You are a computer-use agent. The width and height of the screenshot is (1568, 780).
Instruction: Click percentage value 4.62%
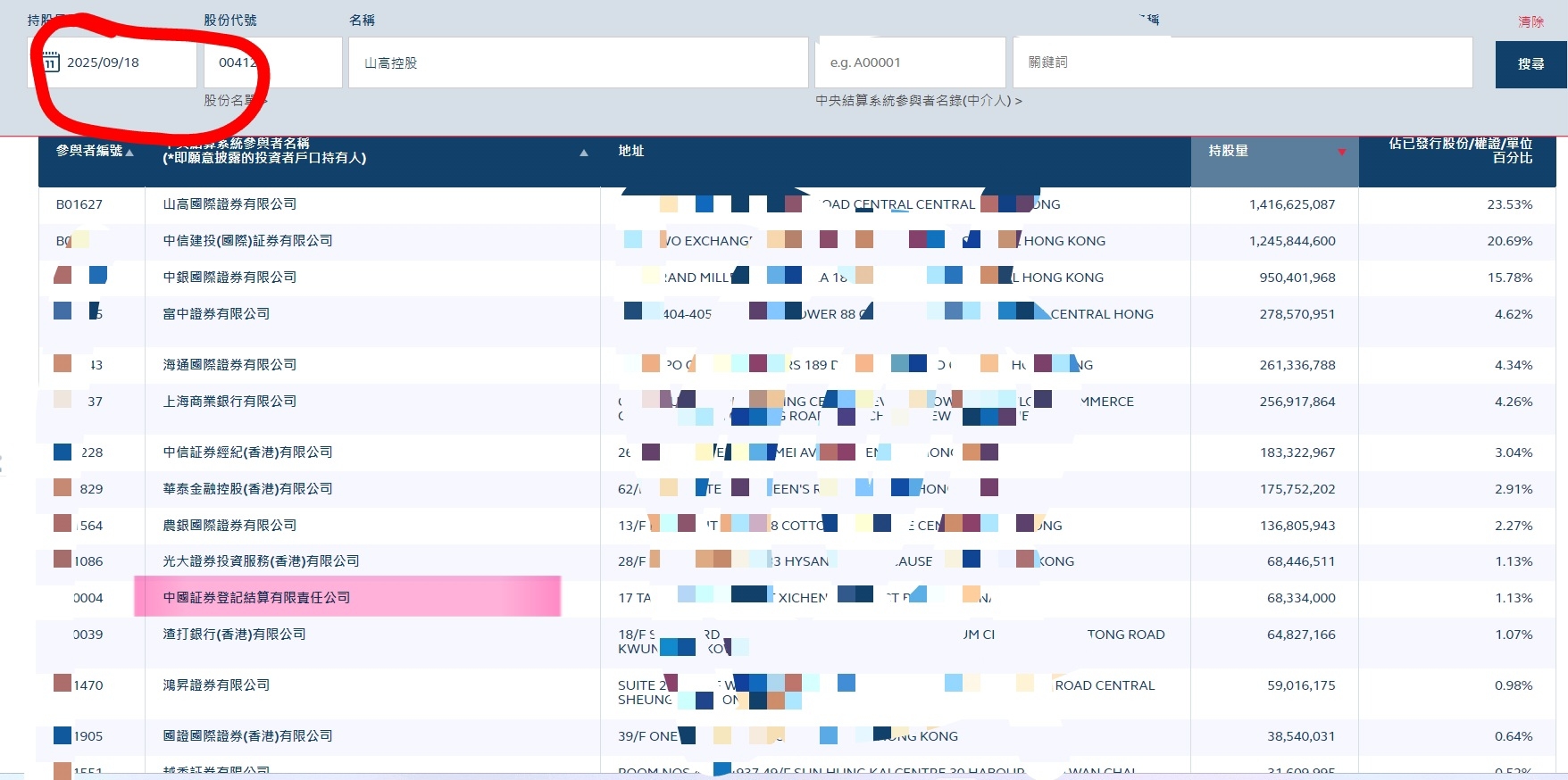[1514, 314]
